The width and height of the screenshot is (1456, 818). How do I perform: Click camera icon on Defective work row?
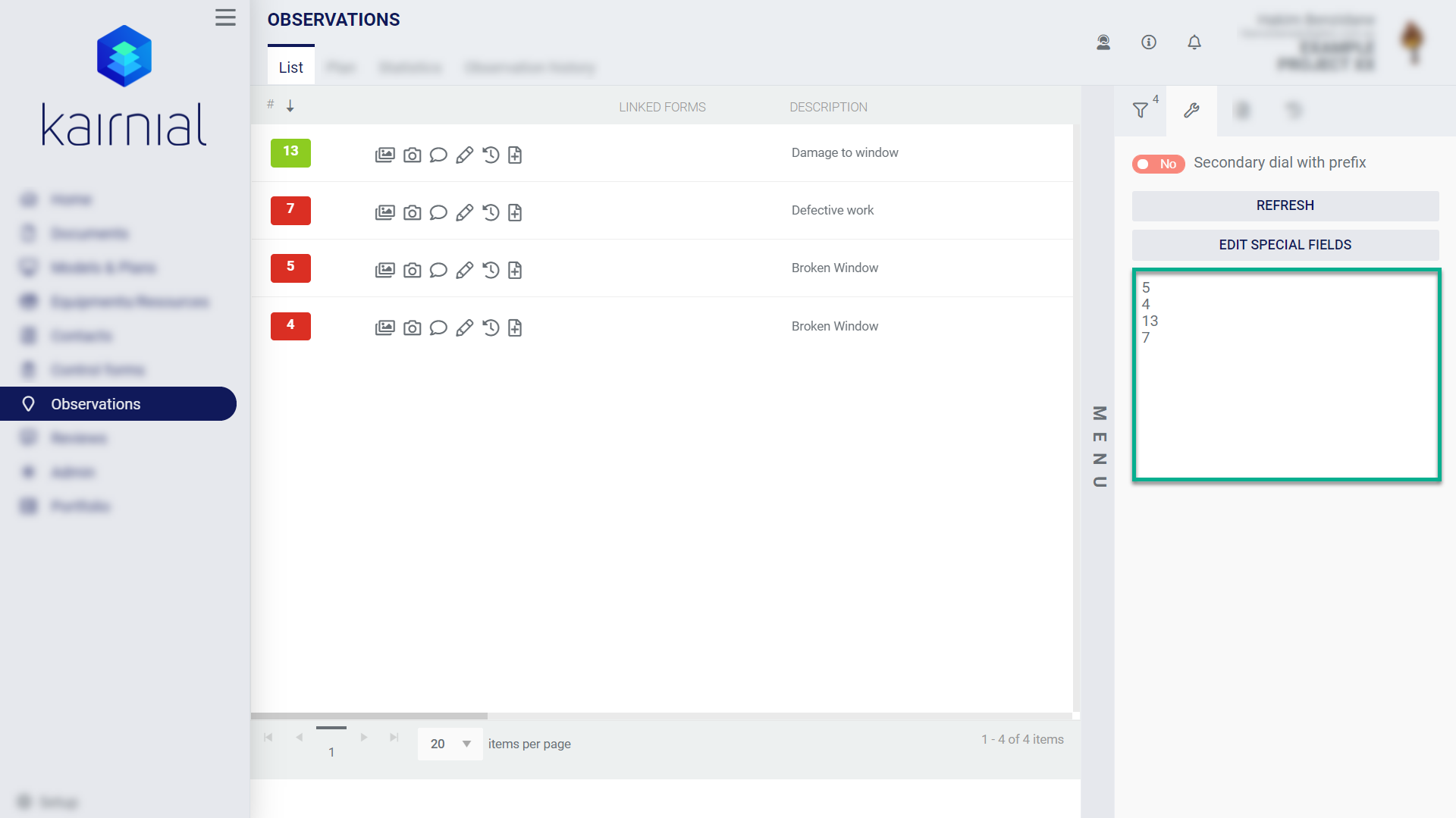point(412,213)
